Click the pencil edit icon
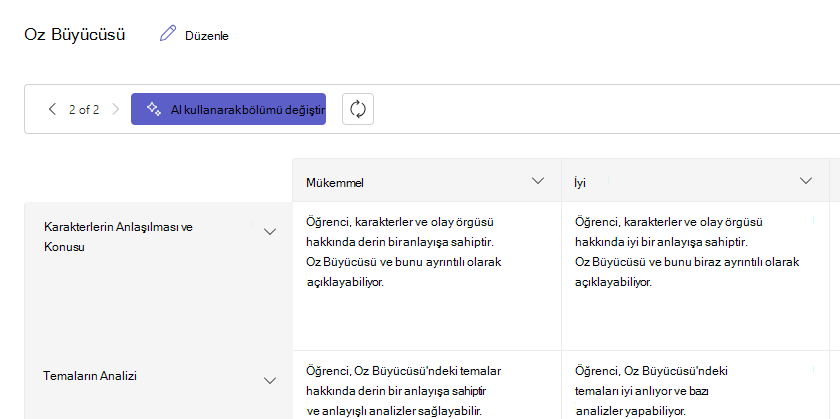Screen dimensions: 840x419 coord(168,34)
